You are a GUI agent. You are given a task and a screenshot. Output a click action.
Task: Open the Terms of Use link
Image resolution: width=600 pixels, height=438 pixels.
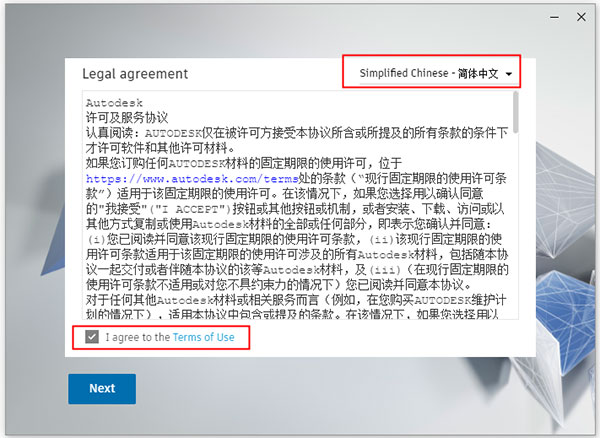point(204,337)
